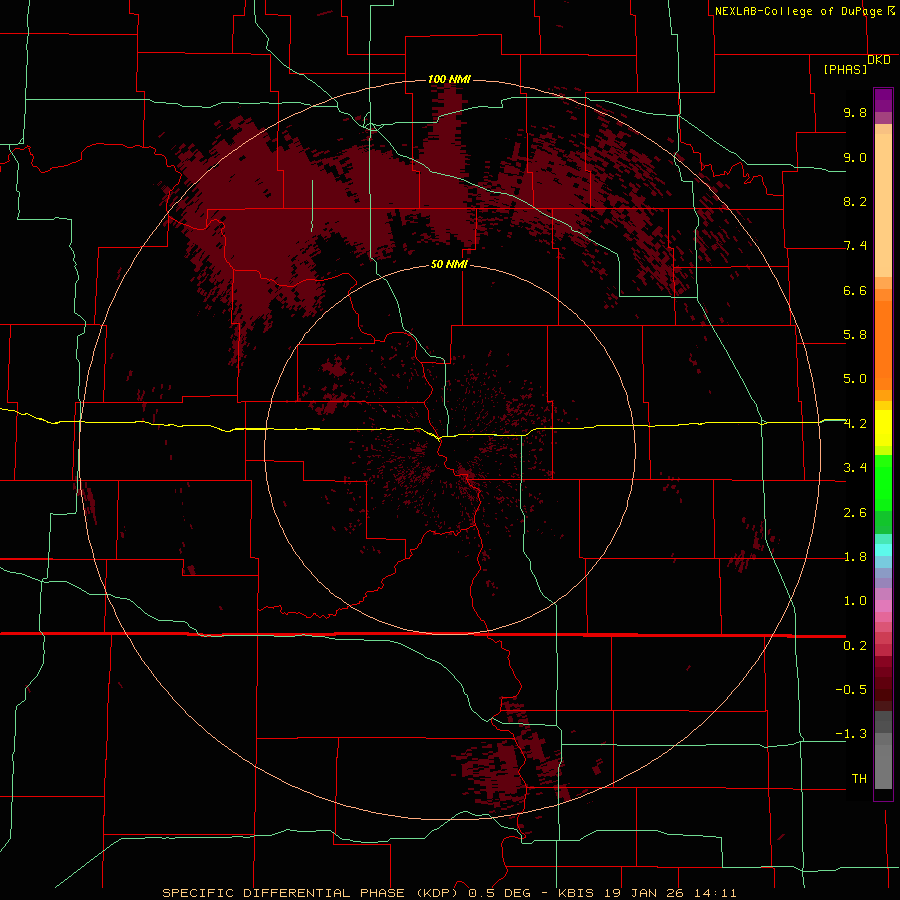The width and height of the screenshot is (900, 900).
Task: Click the 8.2 value on color scale
Action: (x=855, y=201)
